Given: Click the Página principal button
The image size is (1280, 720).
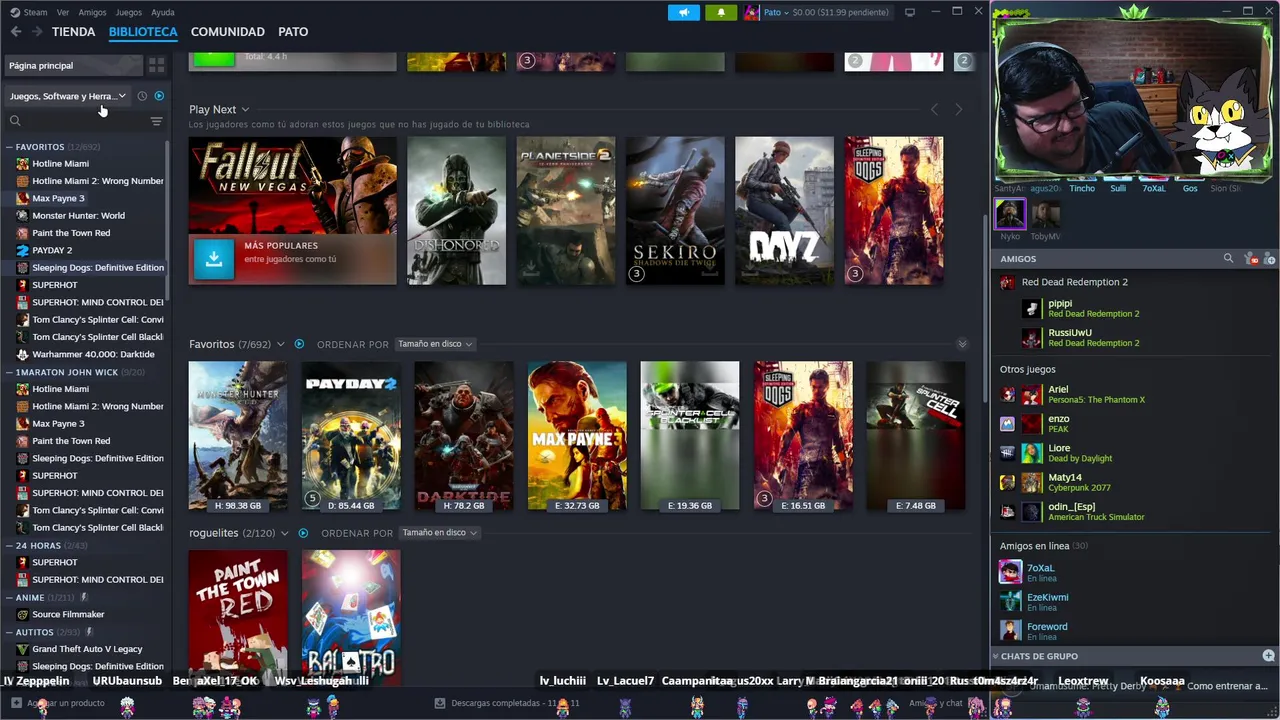Looking at the screenshot, I should (73, 65).
